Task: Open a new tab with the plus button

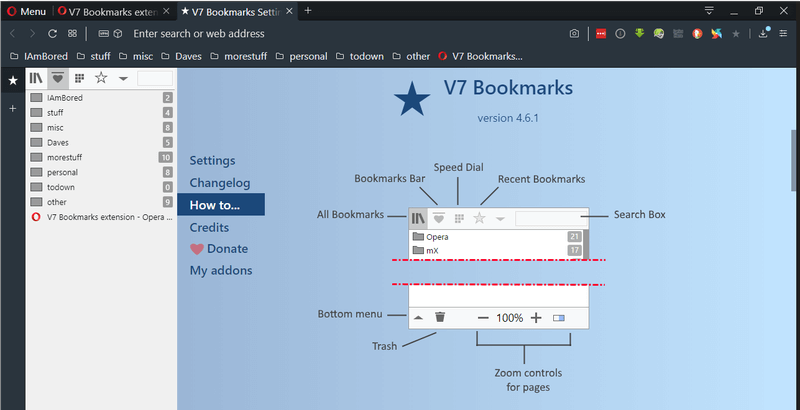Action: tap(308, 11)
